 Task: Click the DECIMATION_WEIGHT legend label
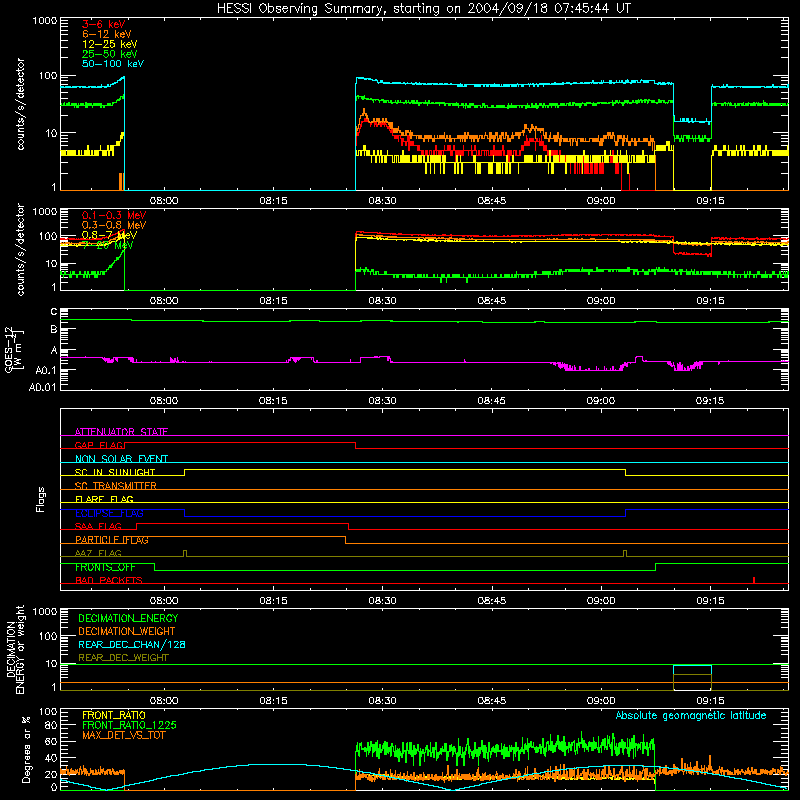coord(127,631)
